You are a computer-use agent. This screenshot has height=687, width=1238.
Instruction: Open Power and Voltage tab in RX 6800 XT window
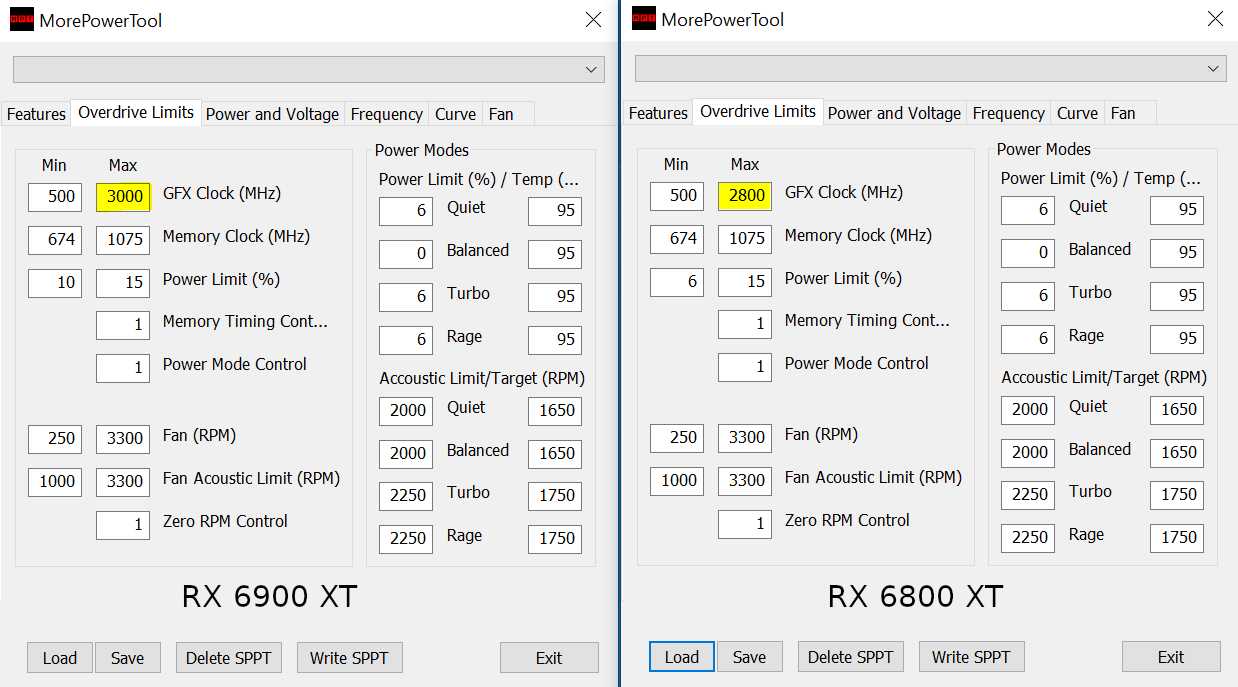click(894, 113)
